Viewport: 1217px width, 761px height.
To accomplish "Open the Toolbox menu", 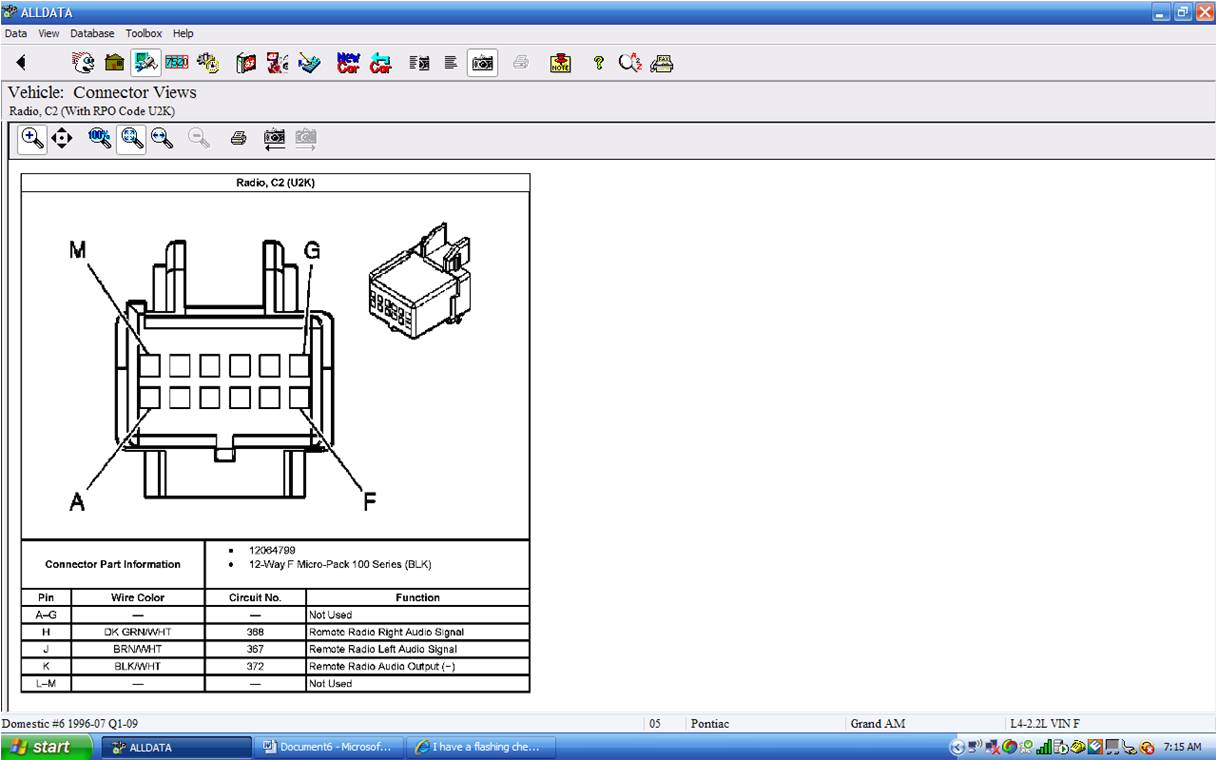I will click(x=143, y=33).
